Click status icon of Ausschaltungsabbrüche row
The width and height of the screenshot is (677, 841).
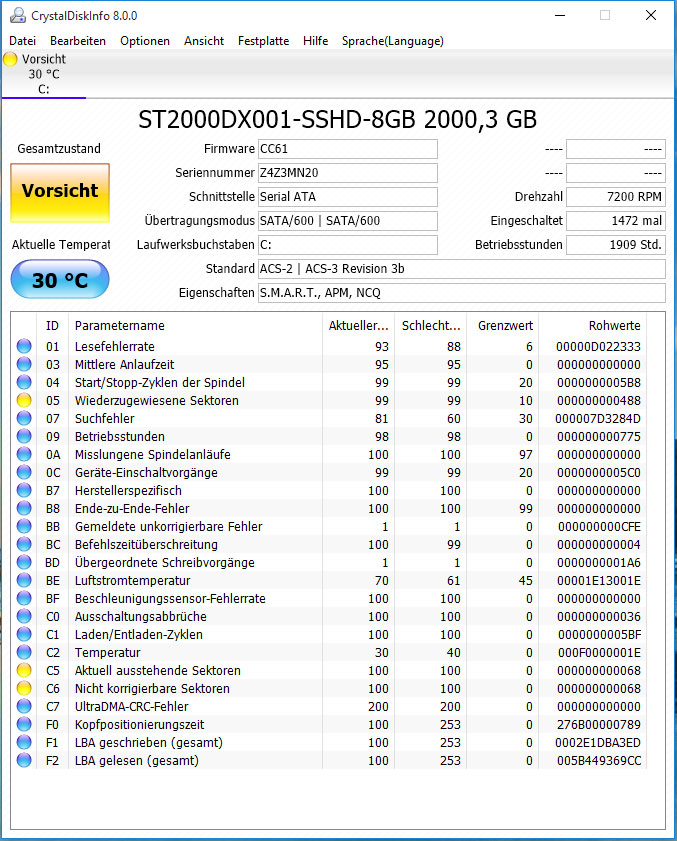[24, 616]
